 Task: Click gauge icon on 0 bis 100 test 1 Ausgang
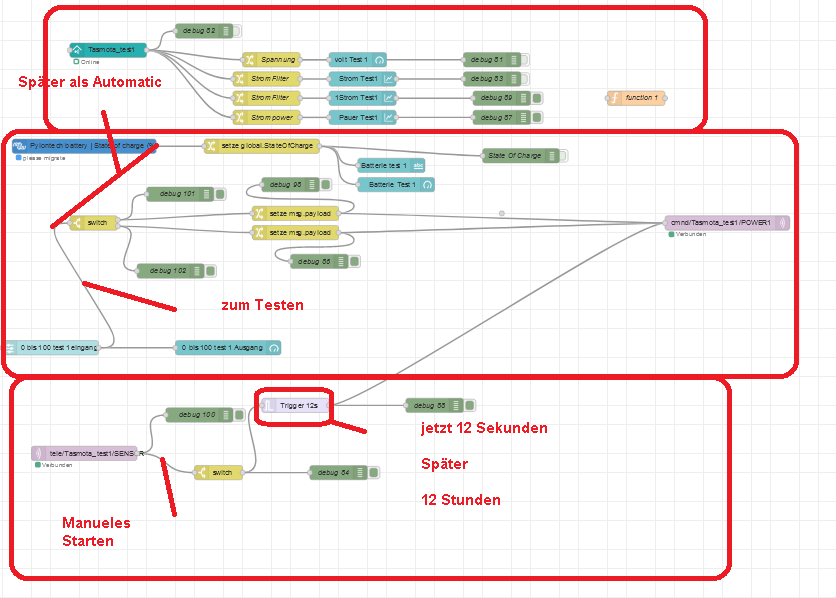click(274, 348)
